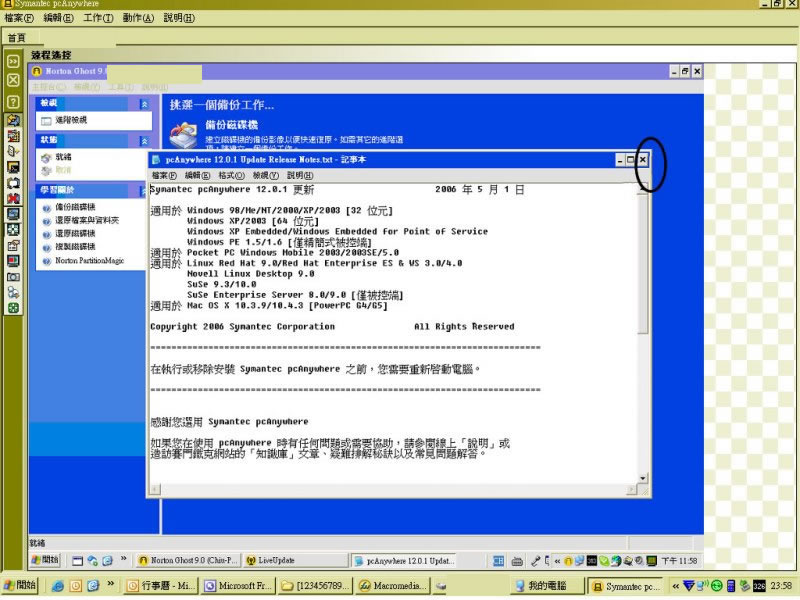Switch to the 首頁 tab
This screenshot has height=600, width=800.
17,38
